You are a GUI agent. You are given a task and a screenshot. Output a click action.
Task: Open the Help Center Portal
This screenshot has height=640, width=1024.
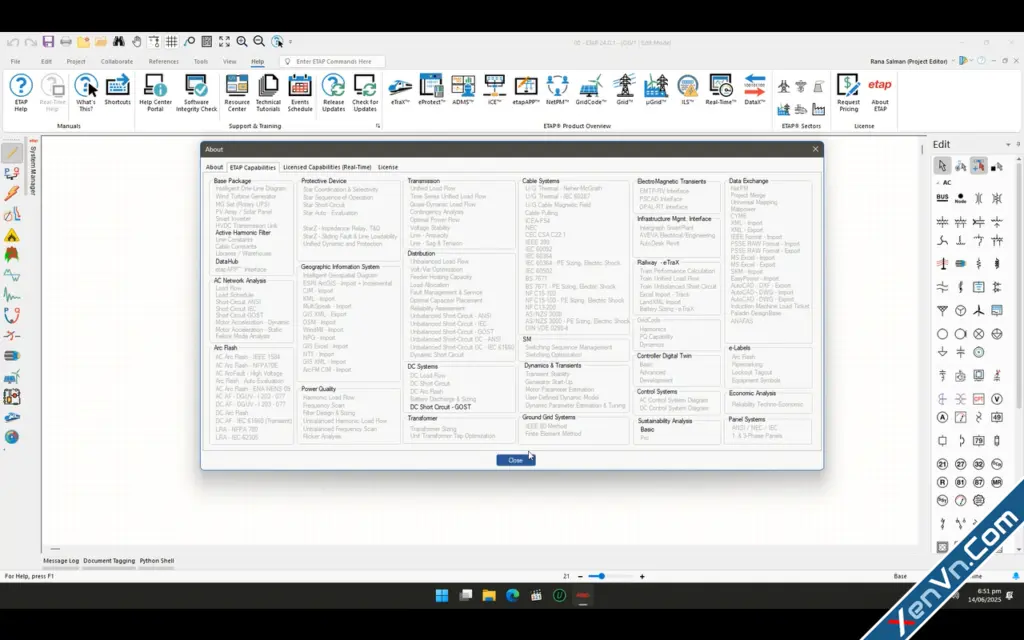(x=155, y=93)
